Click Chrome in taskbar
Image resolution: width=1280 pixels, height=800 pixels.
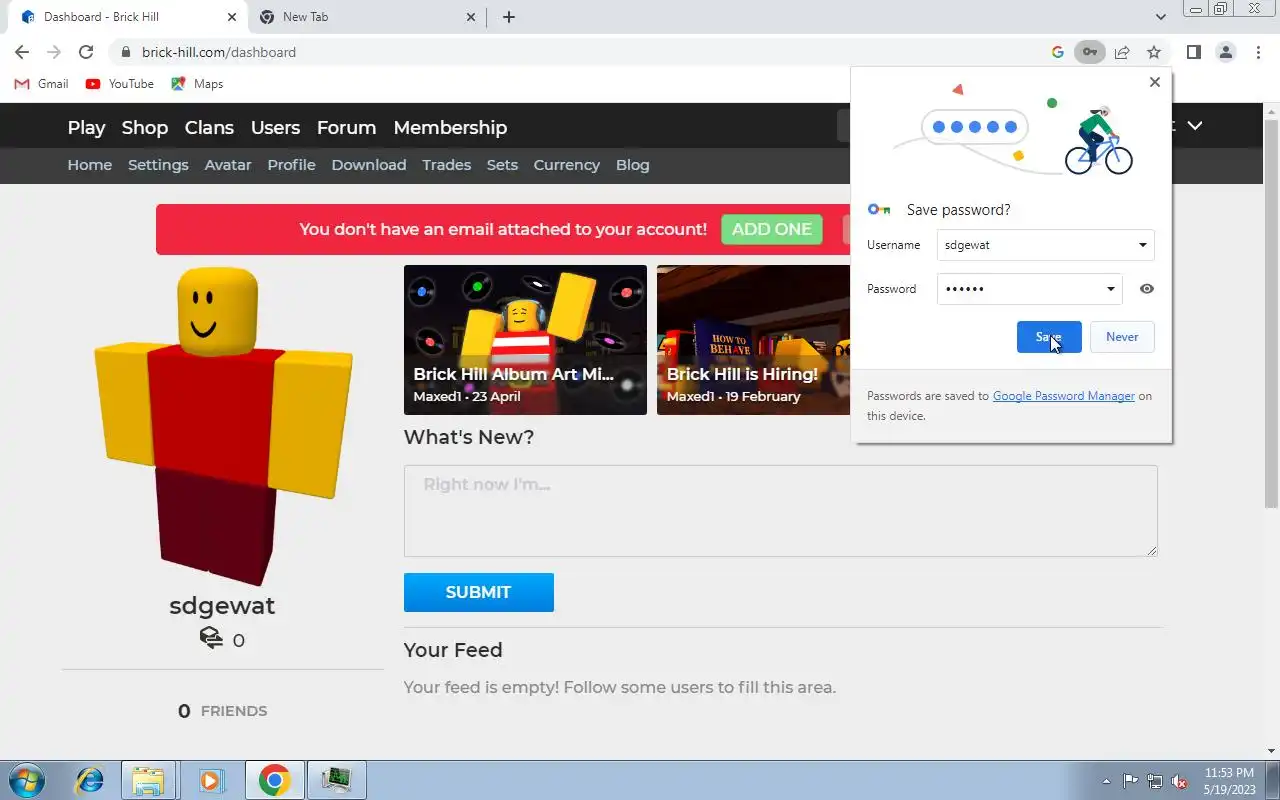pos(274,780)
